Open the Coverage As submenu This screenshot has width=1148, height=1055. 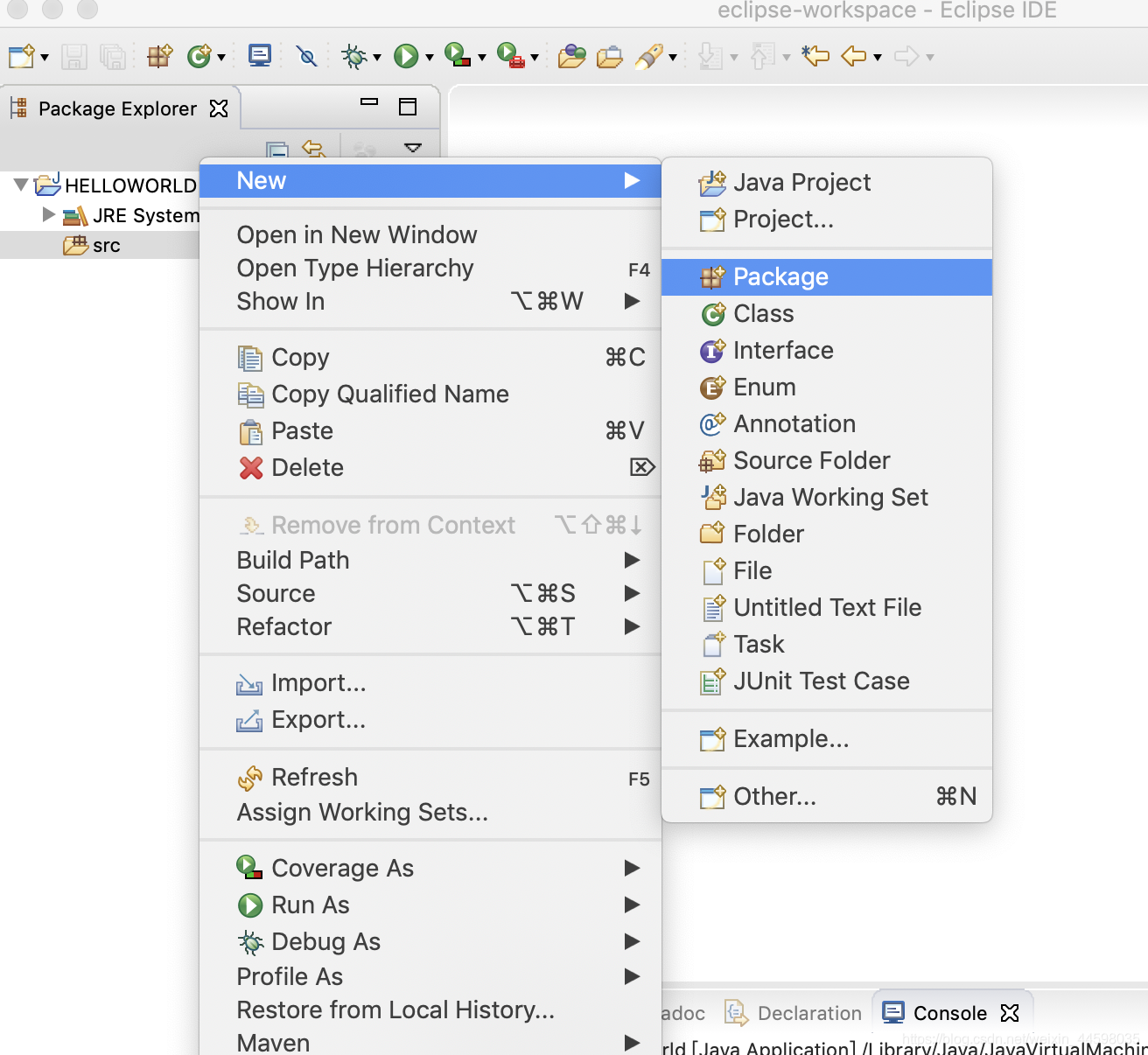(x=430, y=868)
